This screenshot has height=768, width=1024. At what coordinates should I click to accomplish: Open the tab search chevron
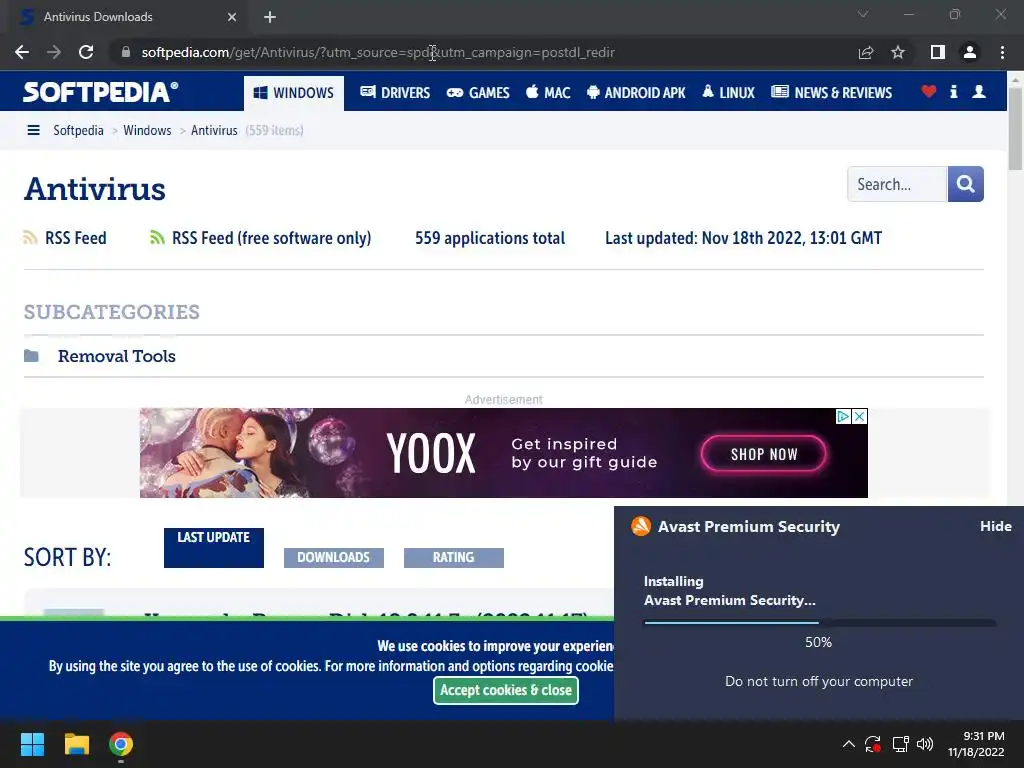tap(863, 14)
